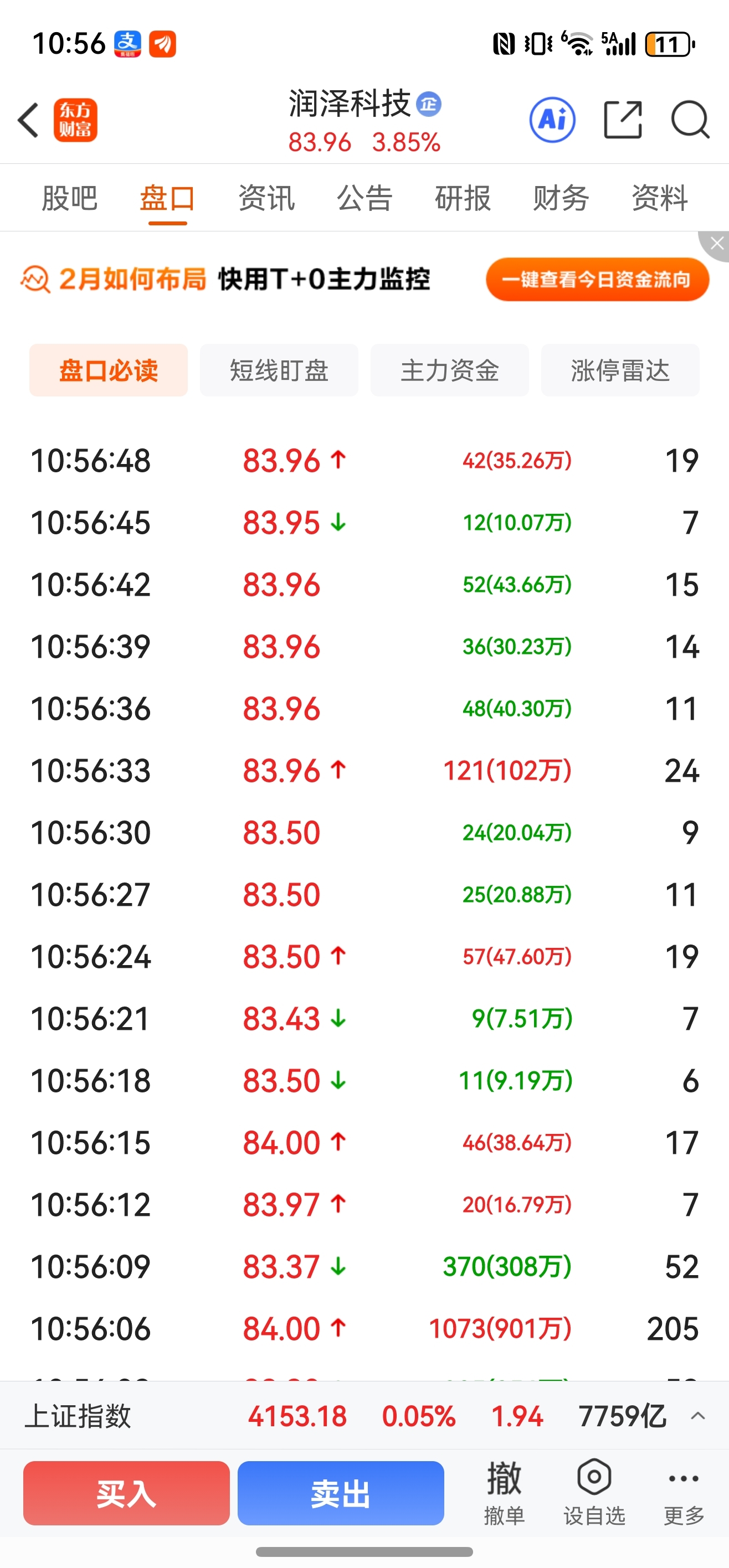Select the 短线盯盘 filter chip

tap(279, 370)
